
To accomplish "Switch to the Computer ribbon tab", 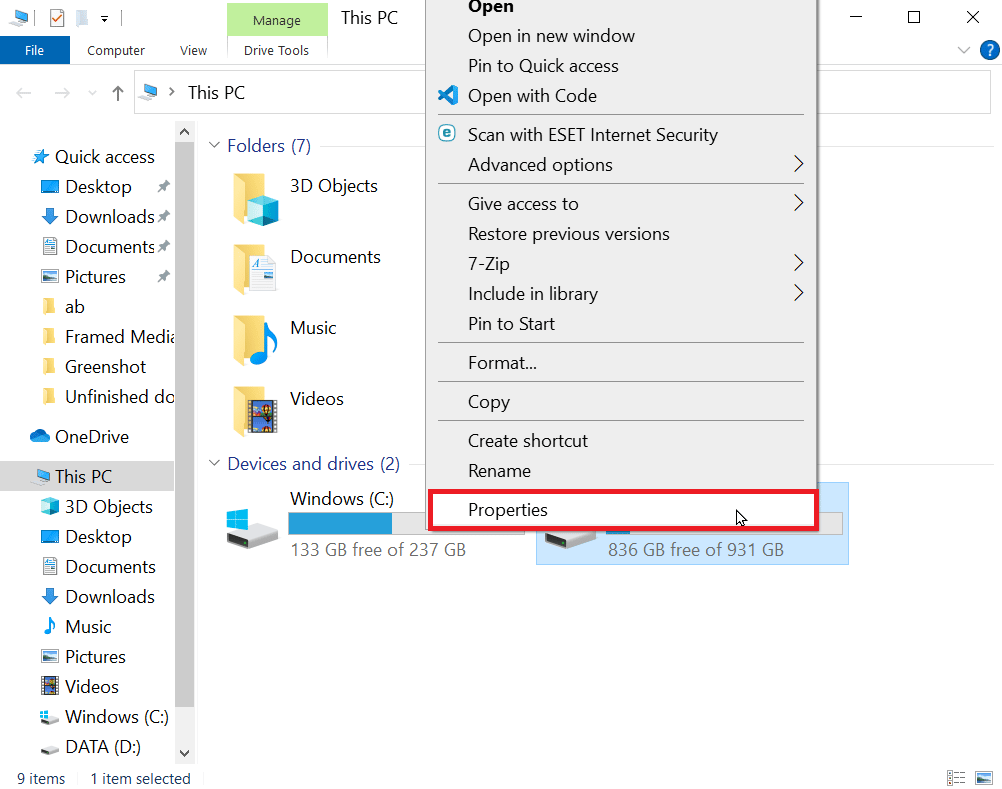I will pyautogui.click(x=116, y=50).
